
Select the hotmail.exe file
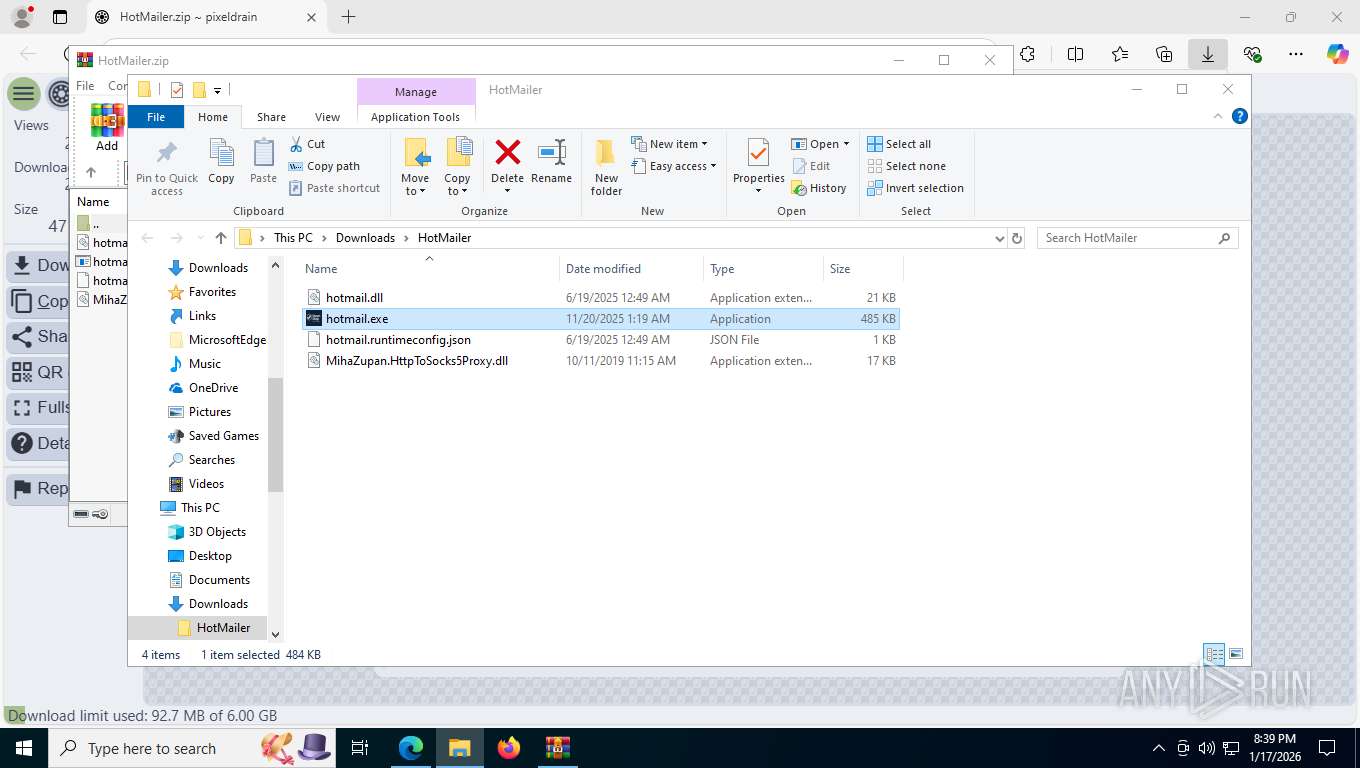coord(600,319)
